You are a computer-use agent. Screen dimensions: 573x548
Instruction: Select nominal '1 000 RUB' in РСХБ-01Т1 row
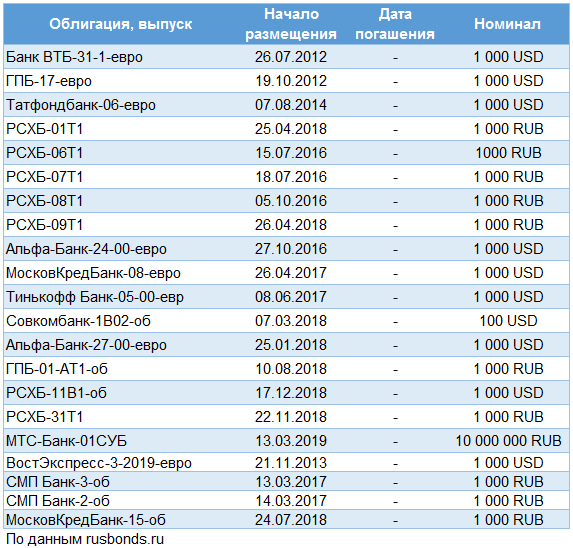click(508, 129)
